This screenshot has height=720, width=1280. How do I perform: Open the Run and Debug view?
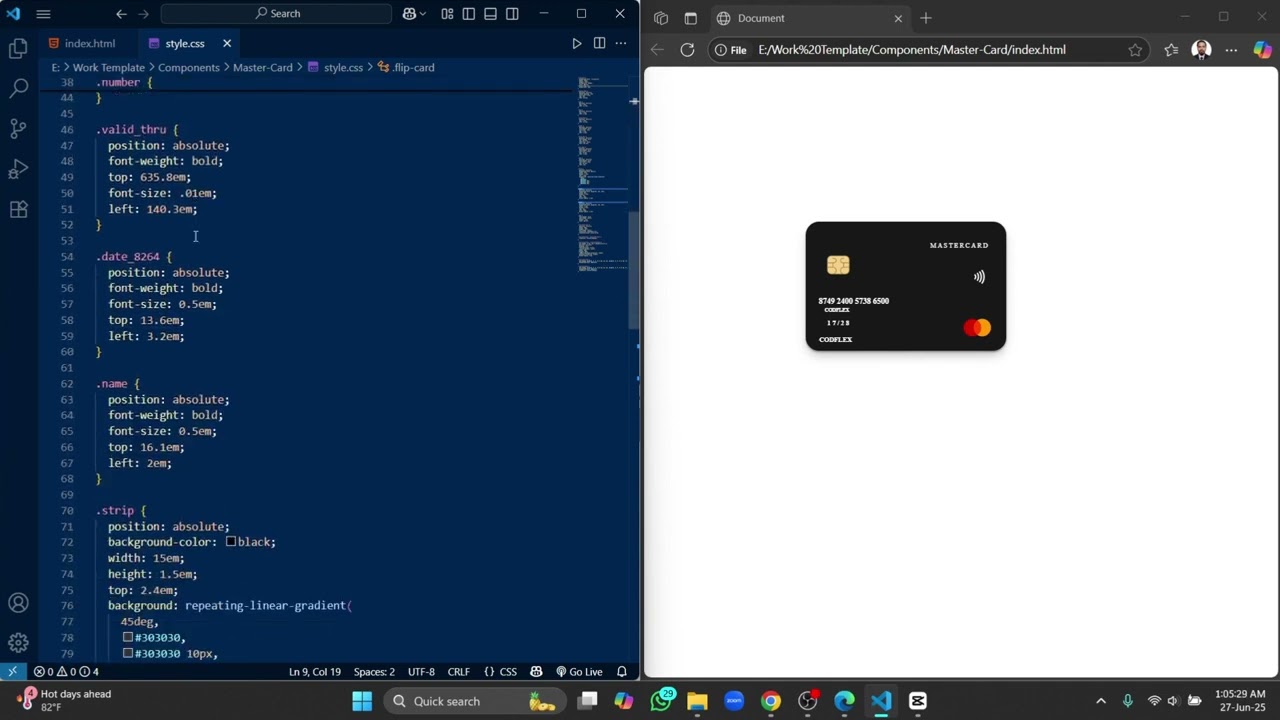(18, 169)
